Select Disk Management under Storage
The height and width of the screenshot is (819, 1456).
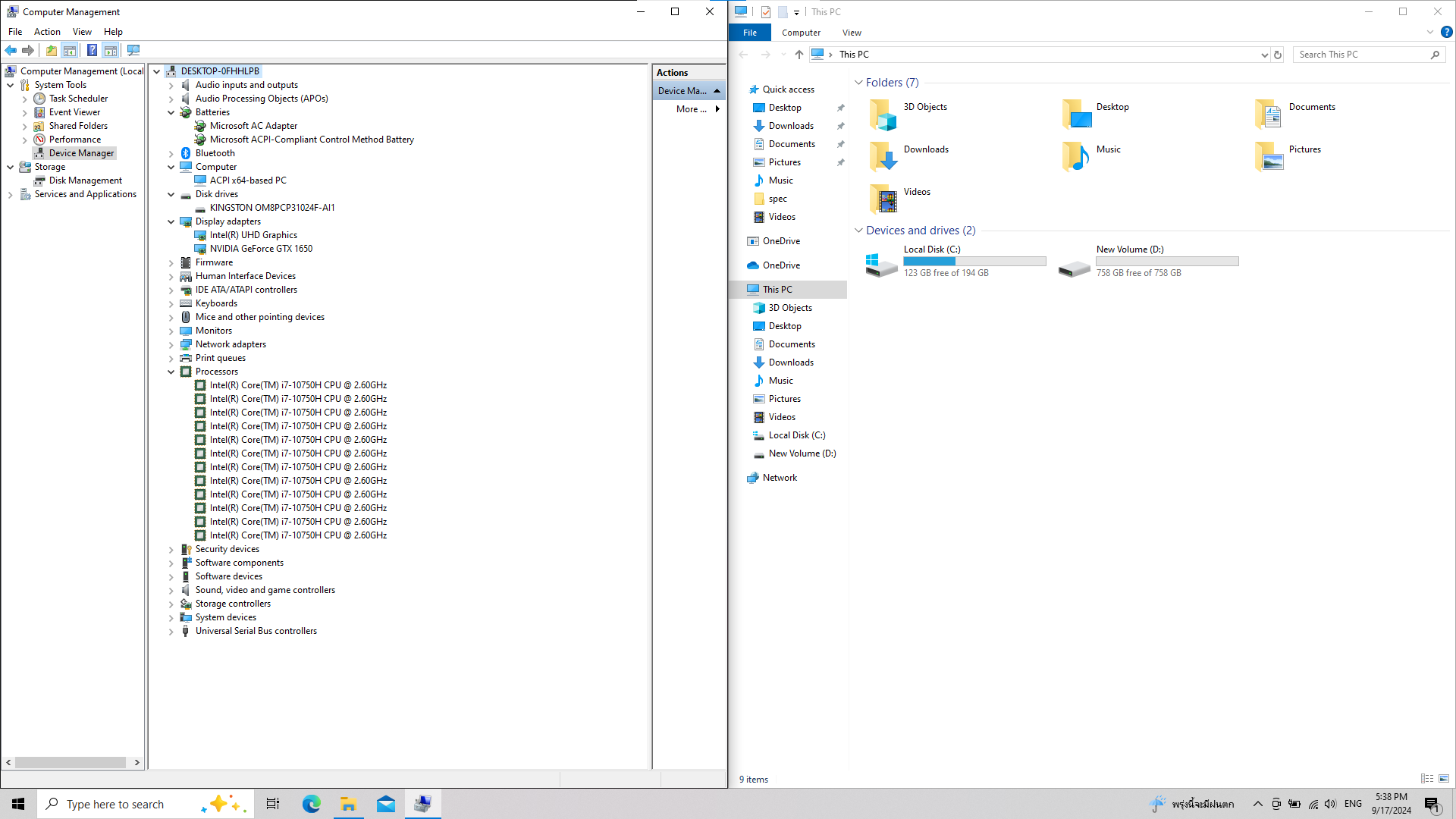[x=85, y=180]
